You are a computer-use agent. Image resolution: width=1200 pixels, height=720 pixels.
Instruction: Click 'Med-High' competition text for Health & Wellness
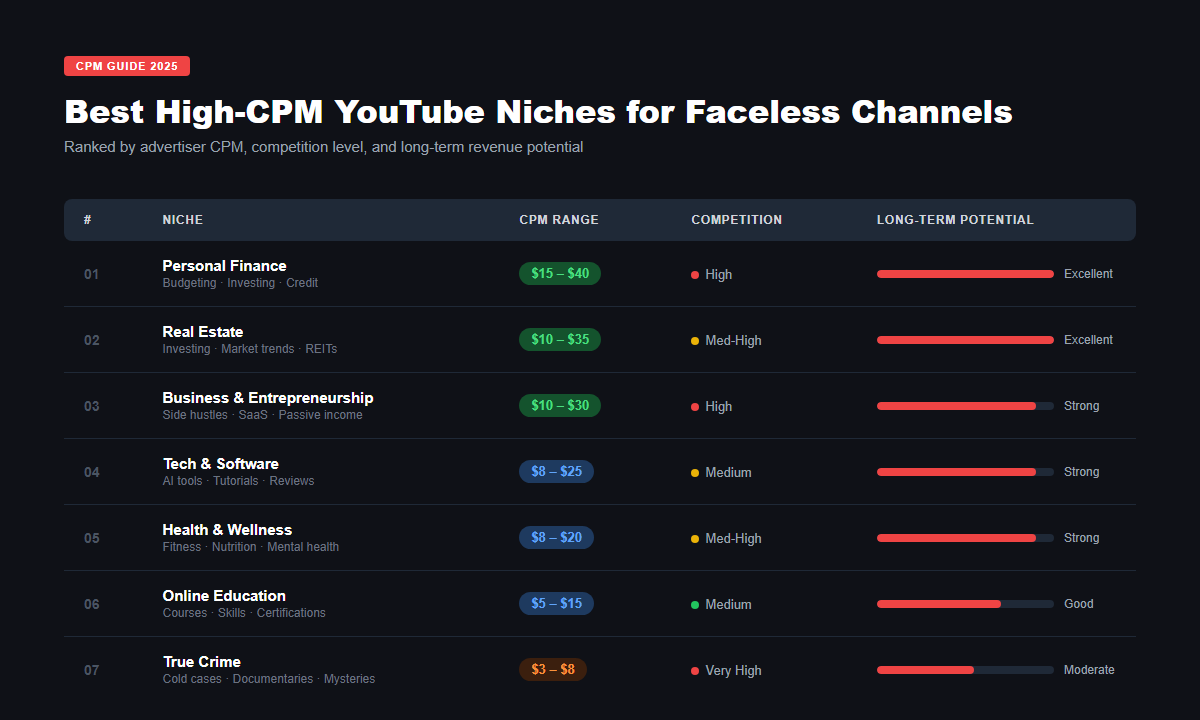pyautogui.click(x=733, y=539)
